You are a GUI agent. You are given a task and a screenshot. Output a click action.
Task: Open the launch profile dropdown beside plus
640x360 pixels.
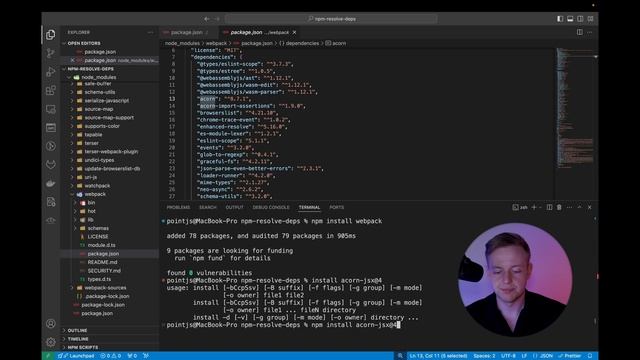(x=540, y=207)
